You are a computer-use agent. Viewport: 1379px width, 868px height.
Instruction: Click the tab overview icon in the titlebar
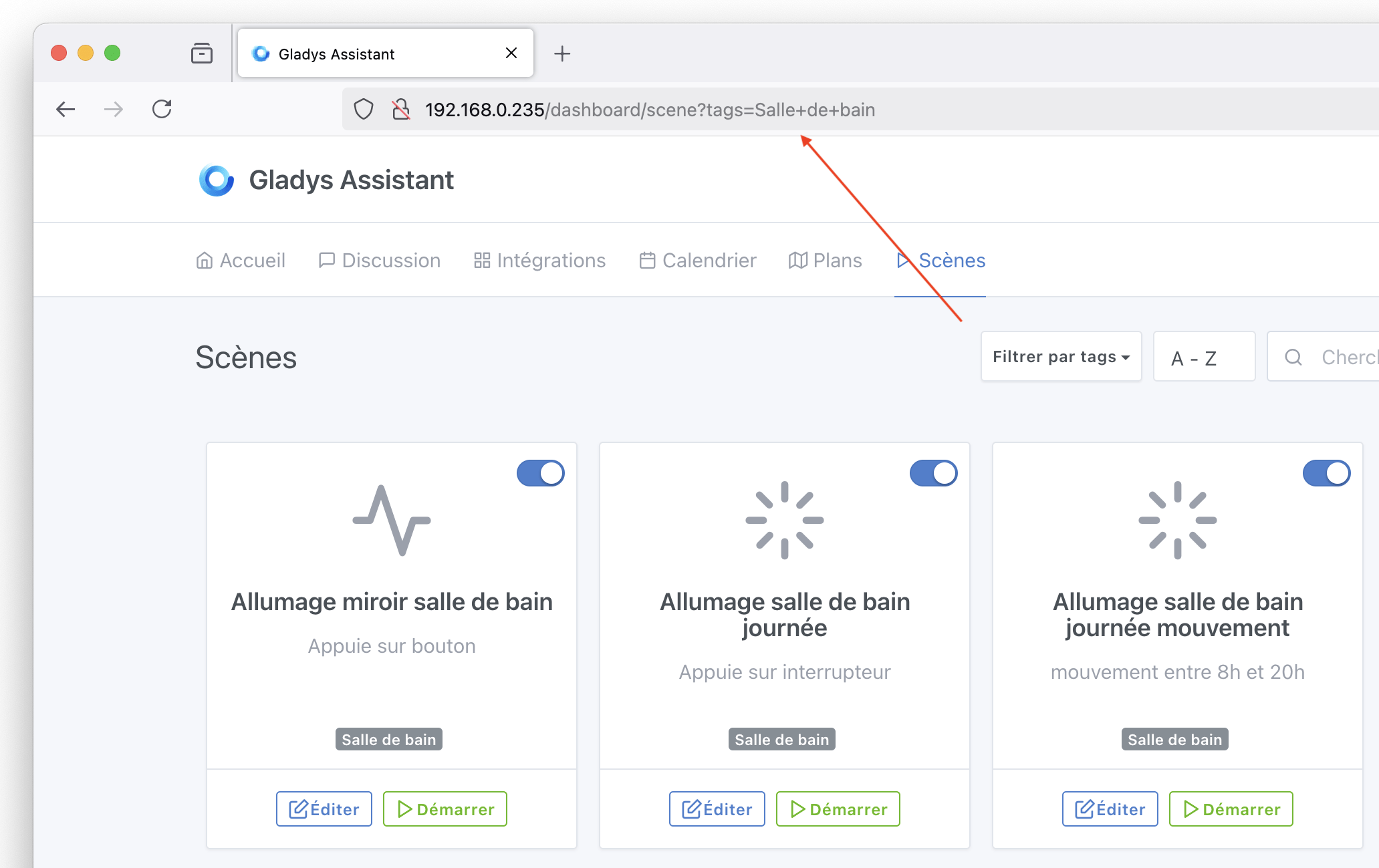201,53
